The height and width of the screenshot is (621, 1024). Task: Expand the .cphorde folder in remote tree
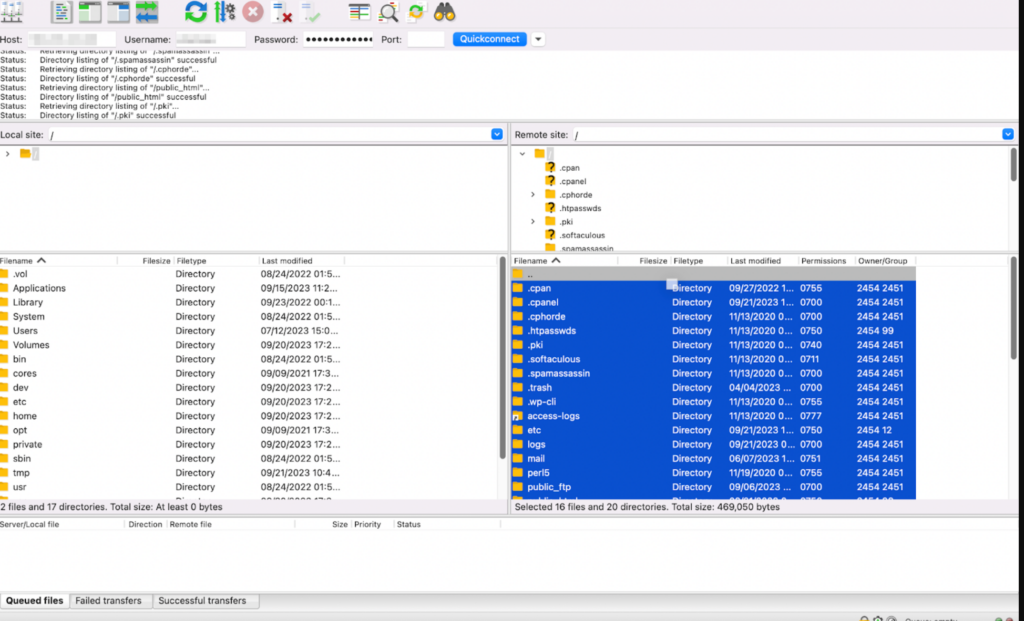[x=533, y=195]
